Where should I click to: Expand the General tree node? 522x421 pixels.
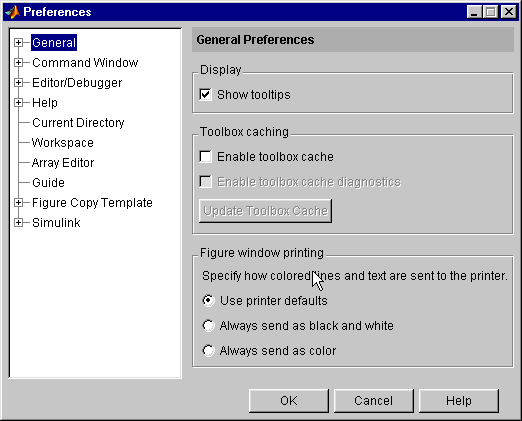19,43
